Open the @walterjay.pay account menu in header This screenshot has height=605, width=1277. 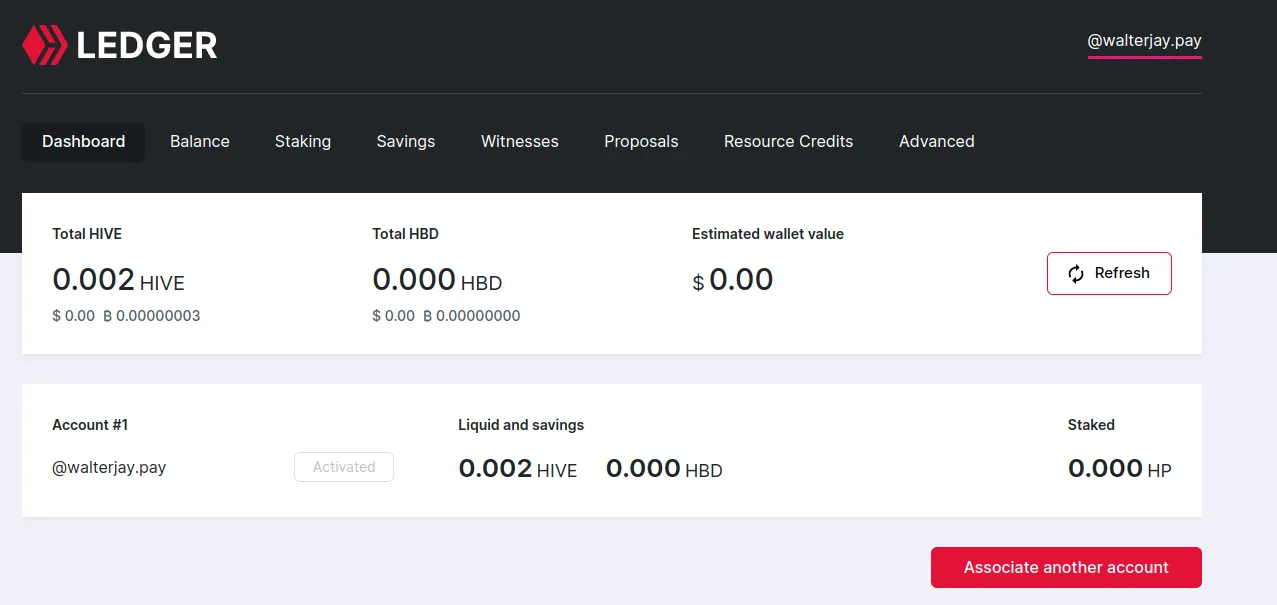tap(1145, 42)
